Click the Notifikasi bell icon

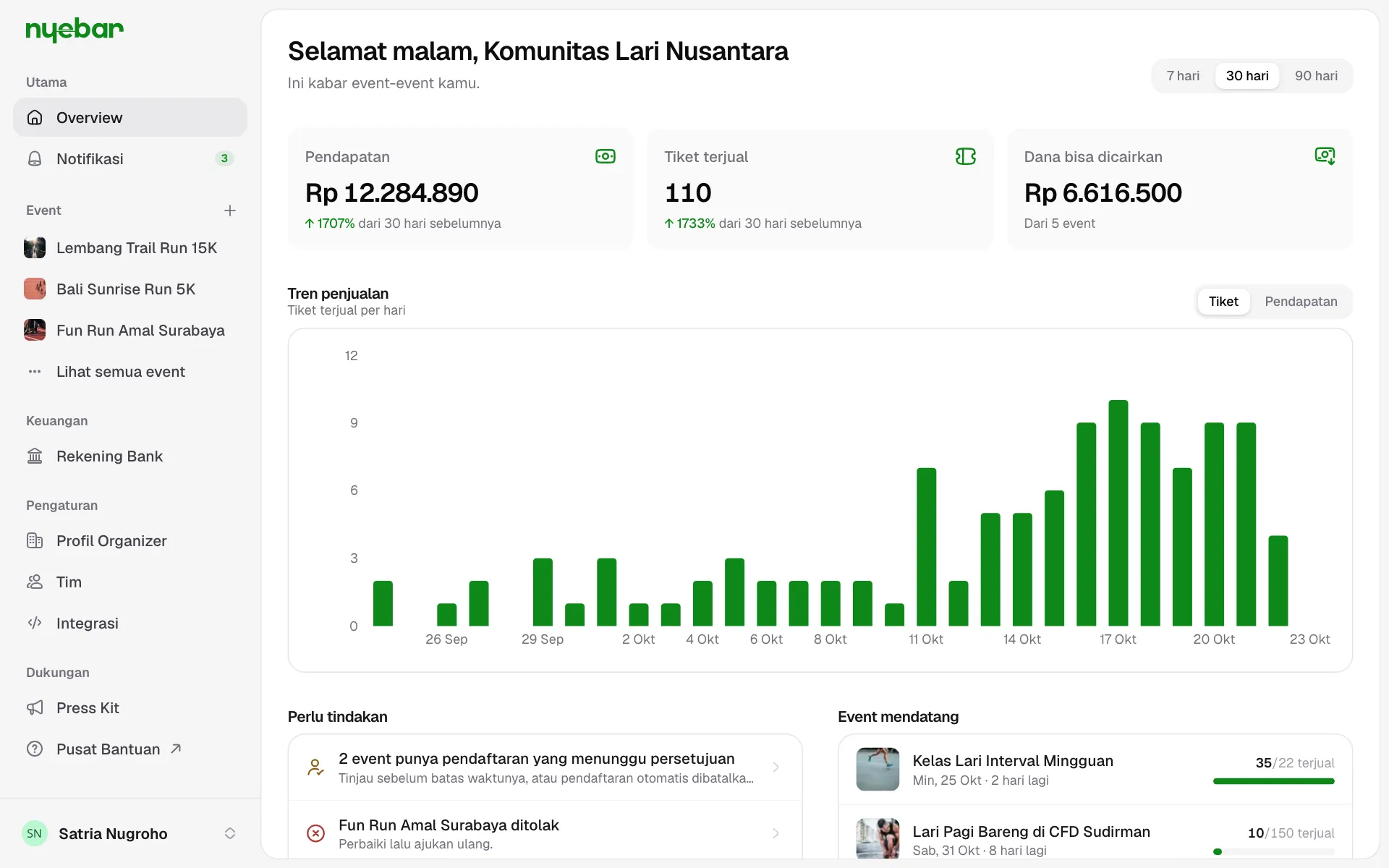(35, 158)
